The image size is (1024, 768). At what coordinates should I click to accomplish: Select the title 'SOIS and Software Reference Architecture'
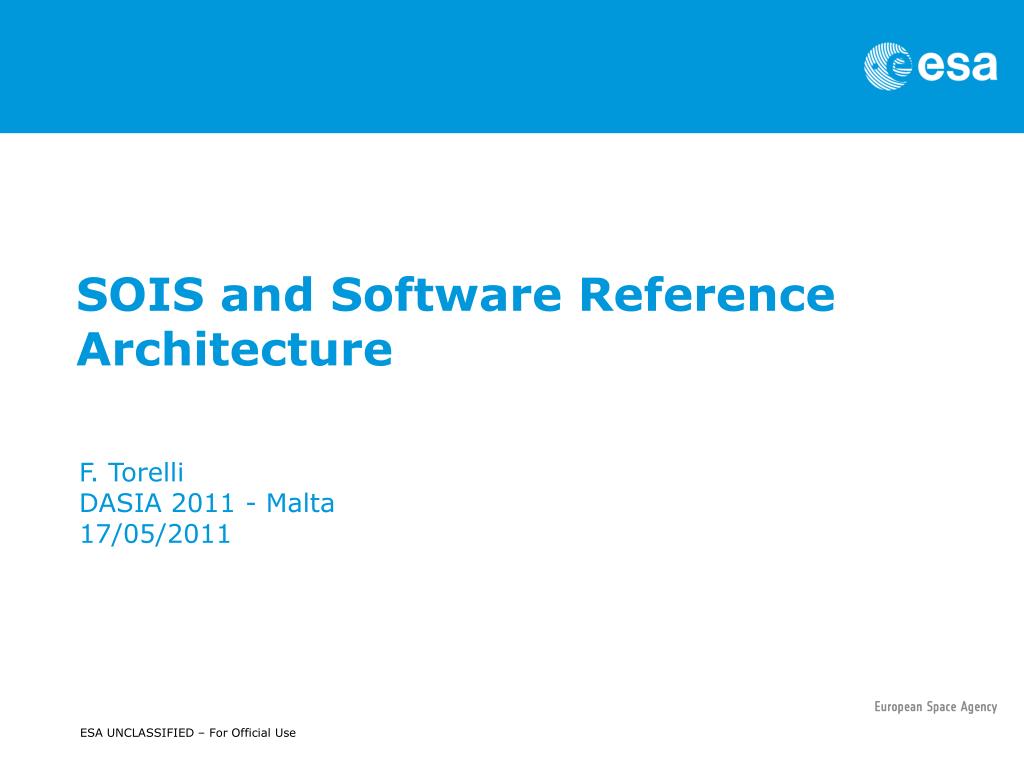click(x=456, y=322)
